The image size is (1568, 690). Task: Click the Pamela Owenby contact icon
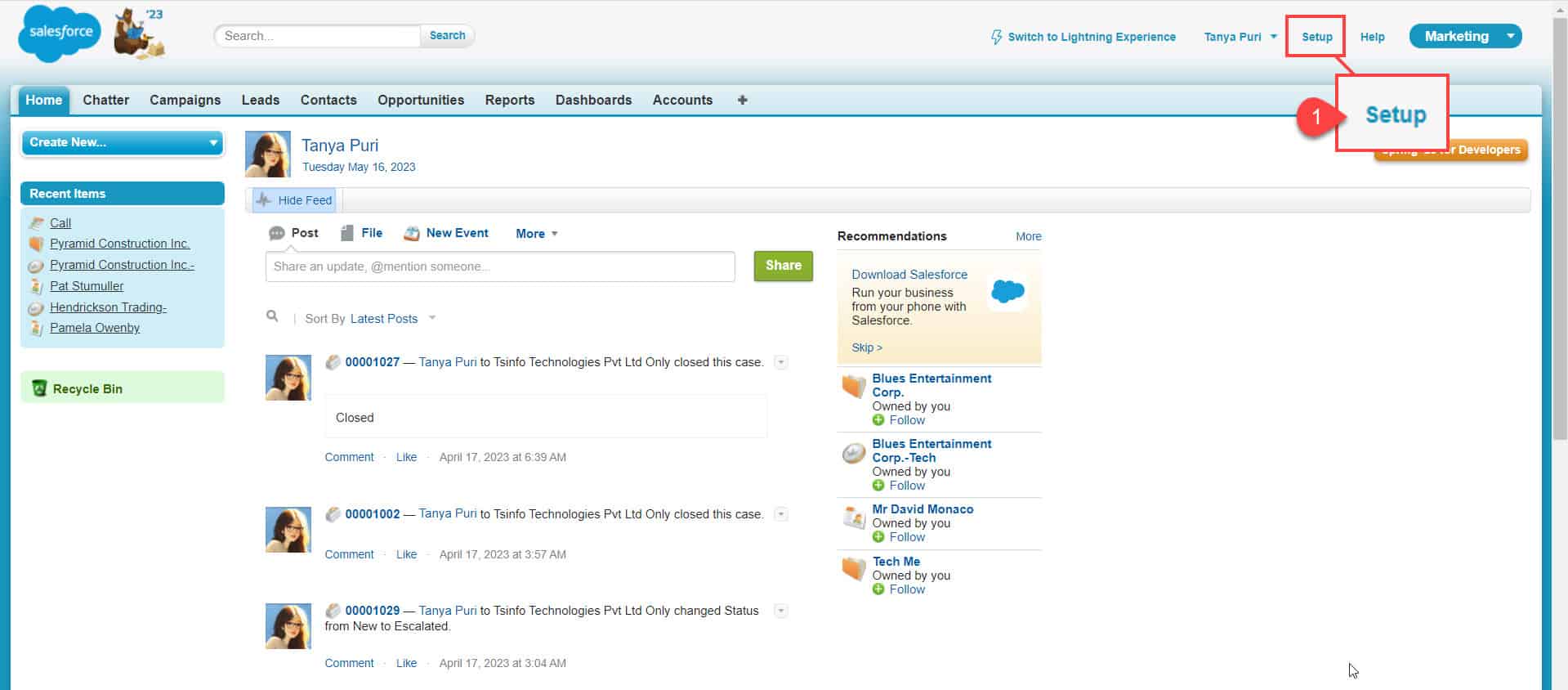[x=36, y=328]
